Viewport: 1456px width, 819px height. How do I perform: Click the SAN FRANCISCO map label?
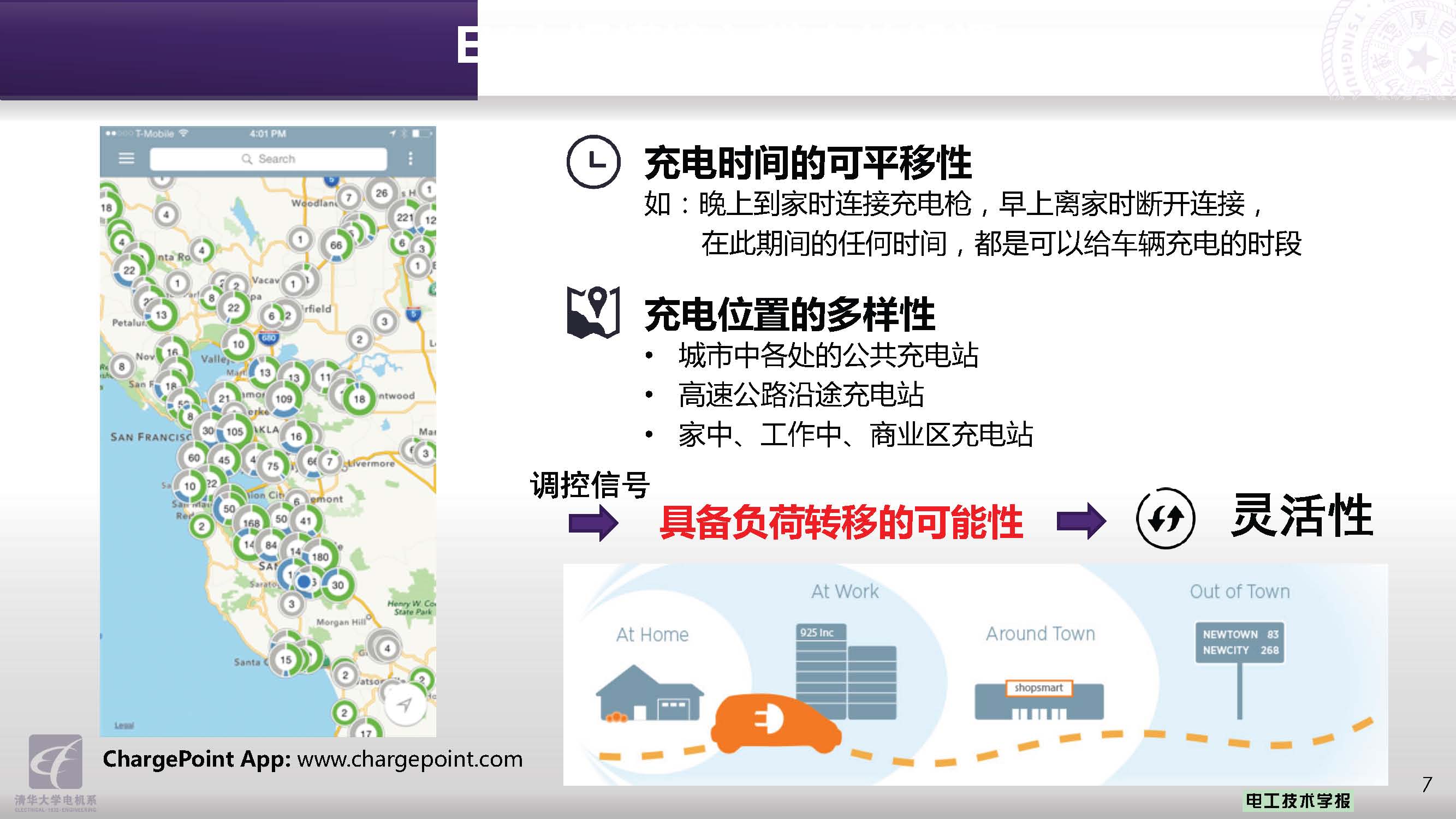(x=151, y=437)
